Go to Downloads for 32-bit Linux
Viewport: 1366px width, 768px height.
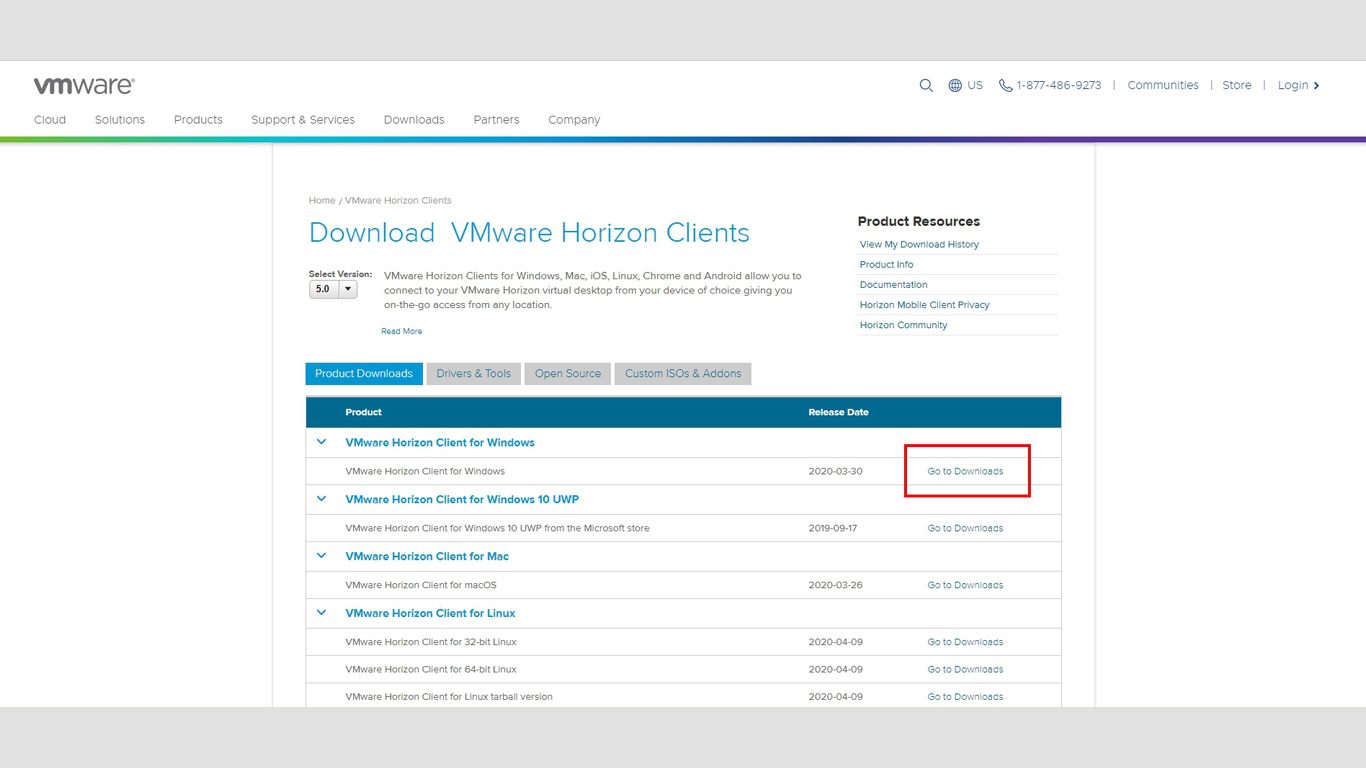pyautogui.click(x=965, y=642)
